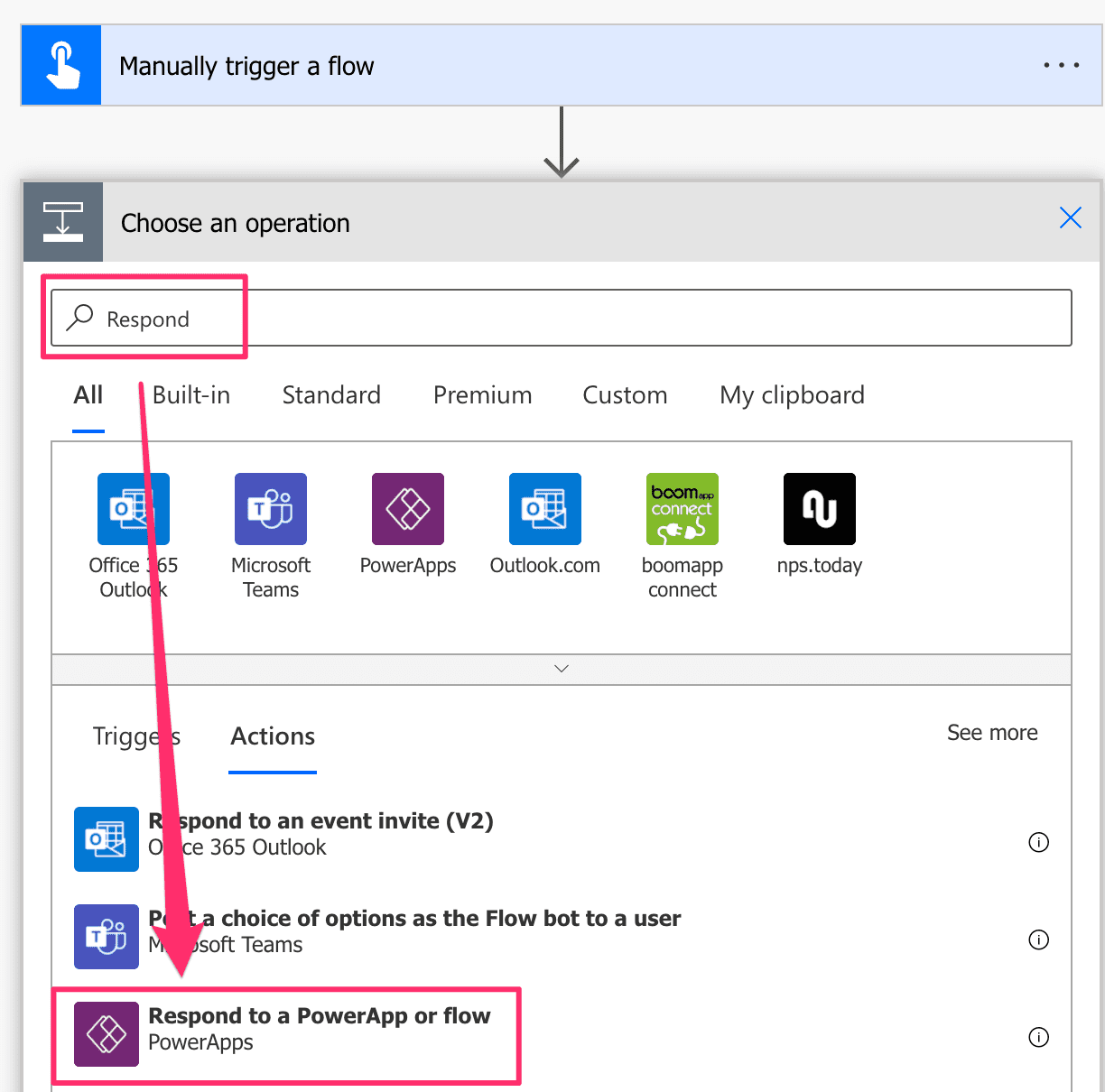Click the PowerApps connector label text
The width and height of the screenshot is (1105, 1092).
pyautogui.click(x=408, y=566)
